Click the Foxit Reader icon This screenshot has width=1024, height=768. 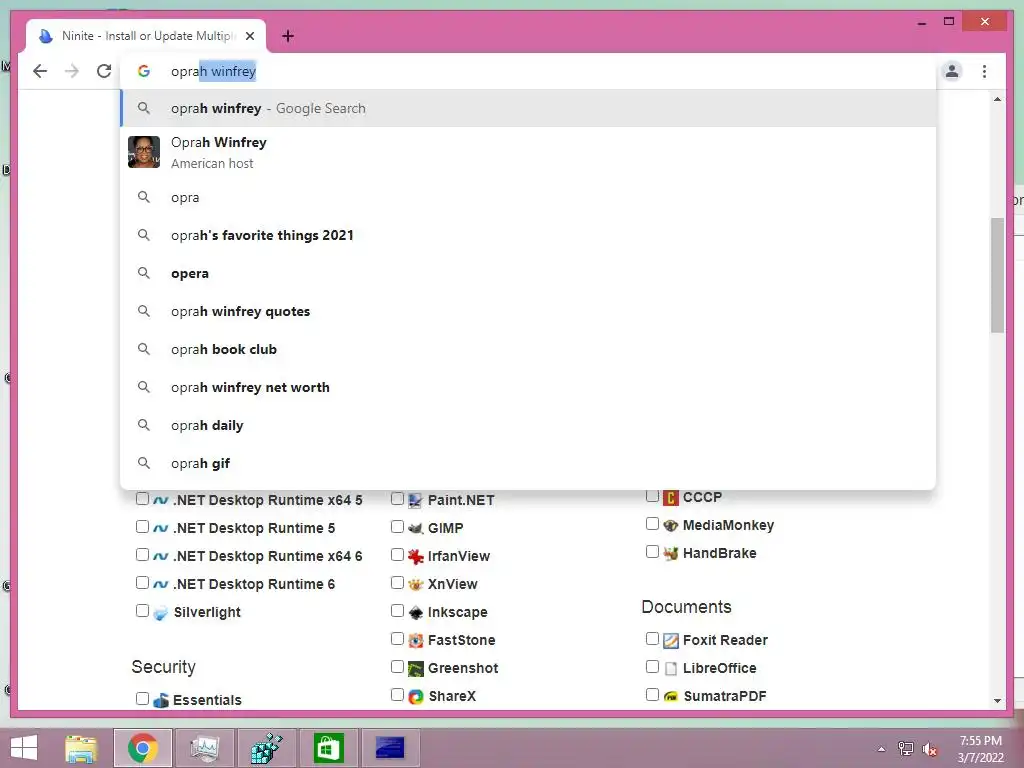point(671,641)
